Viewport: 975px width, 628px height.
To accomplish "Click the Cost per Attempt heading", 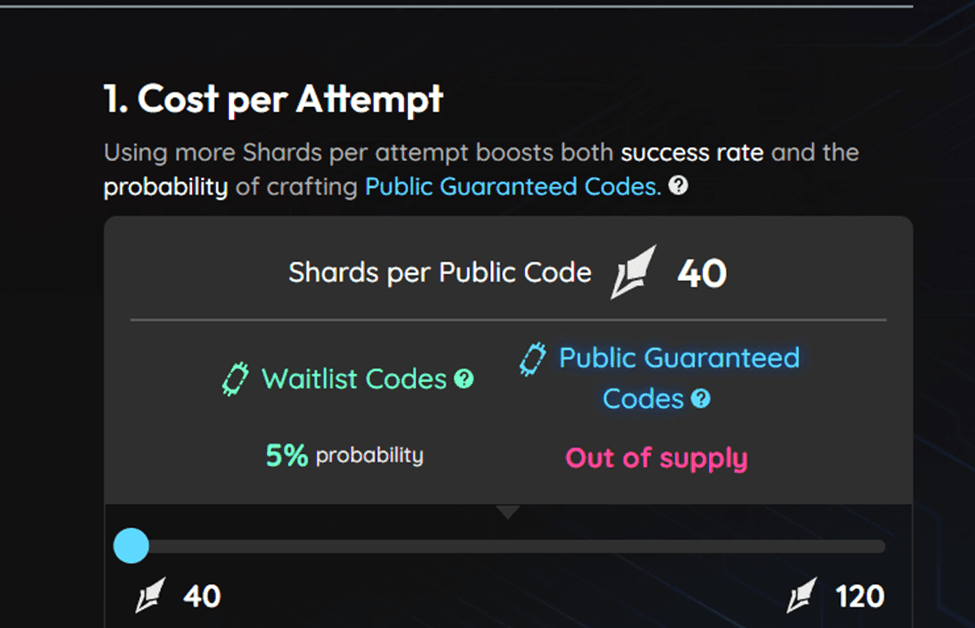I will tap(274, 99).
